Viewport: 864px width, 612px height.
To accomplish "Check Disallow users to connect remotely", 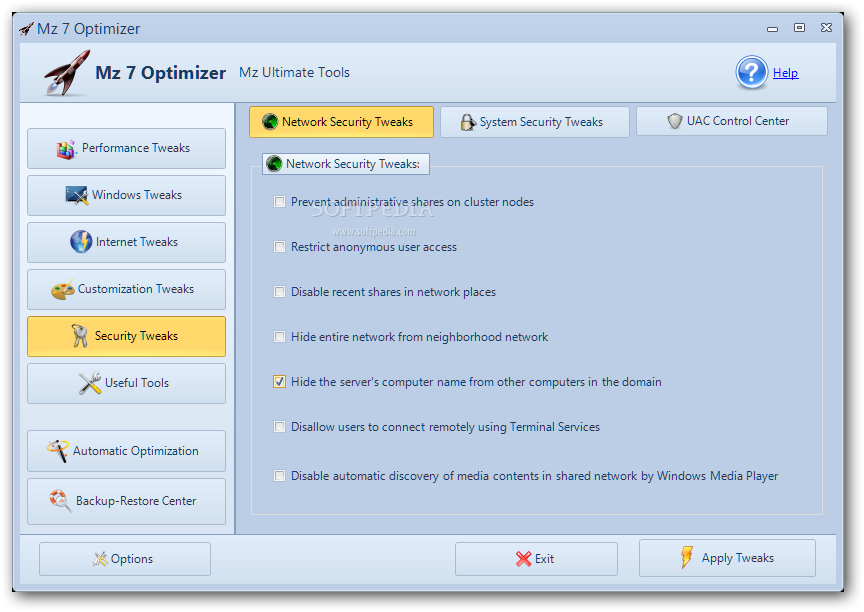I will coord(279,427).
